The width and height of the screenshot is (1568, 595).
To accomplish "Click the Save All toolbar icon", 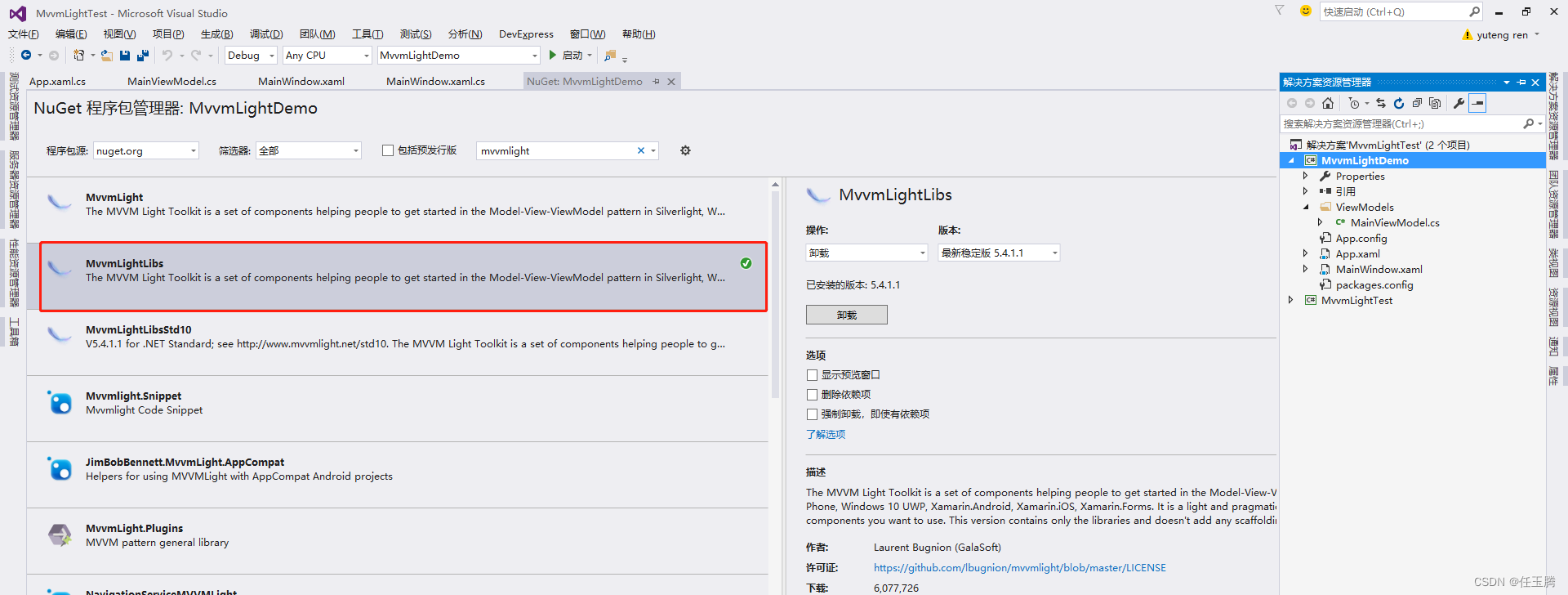I will [143, 55].
